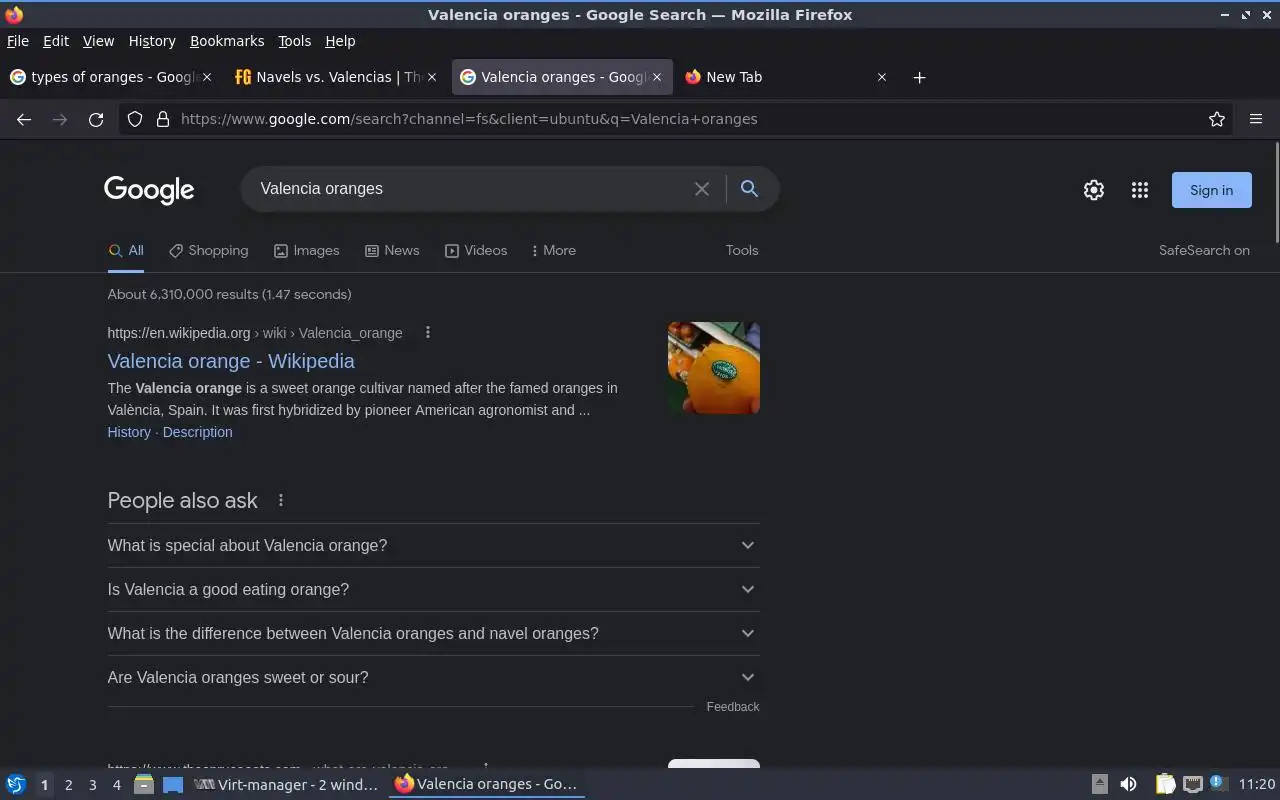Open the History menu

tap(152, 41)
